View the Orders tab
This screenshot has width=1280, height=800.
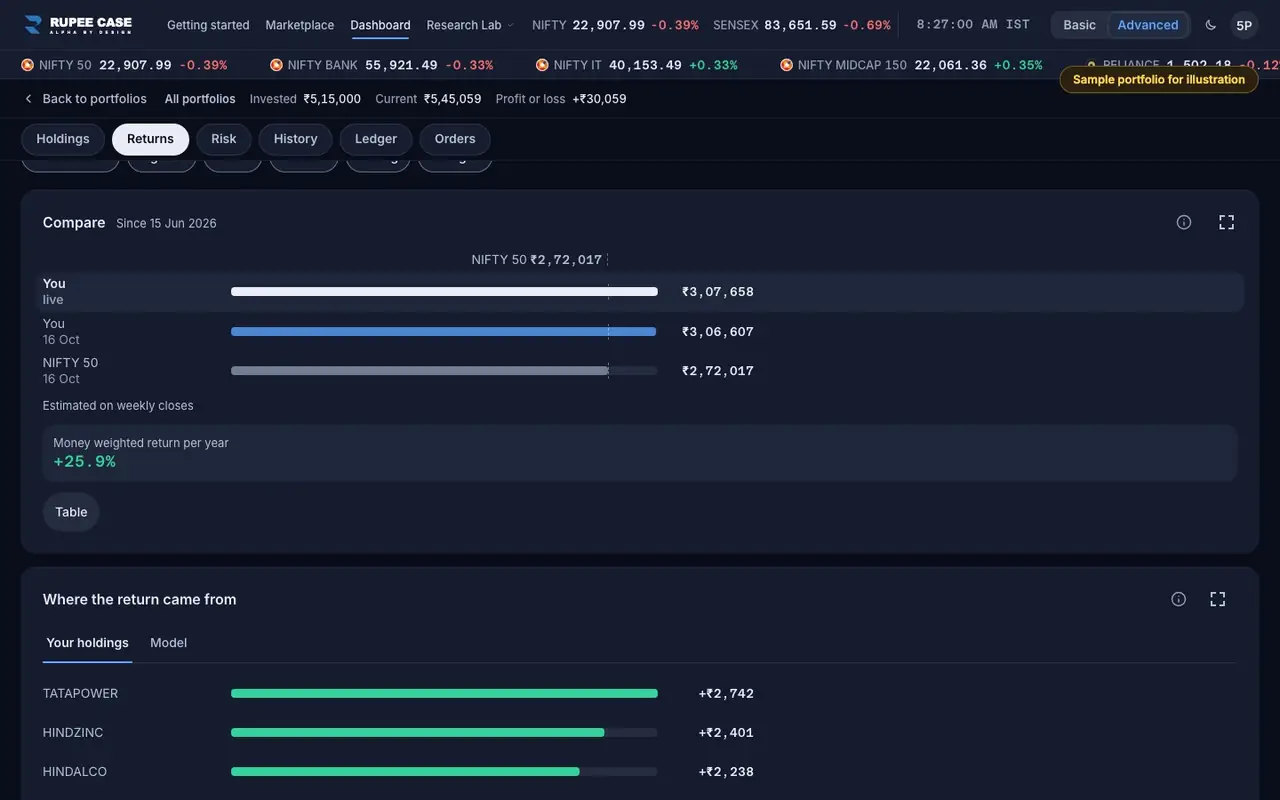(455, 139)
